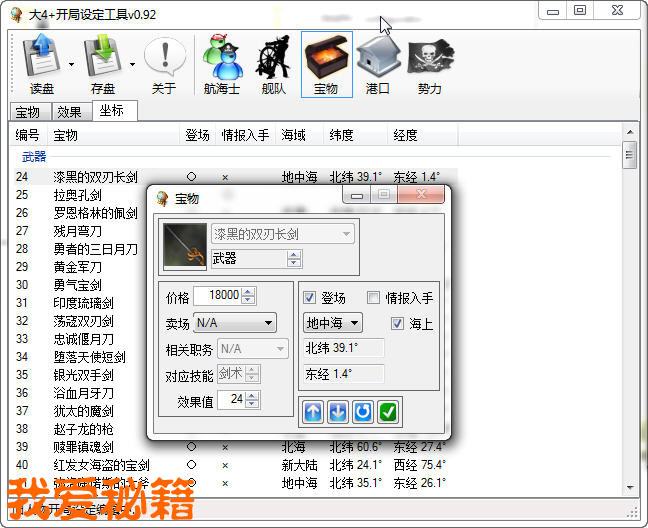
Task: Click the blue down arrow button
Action: 339,412
